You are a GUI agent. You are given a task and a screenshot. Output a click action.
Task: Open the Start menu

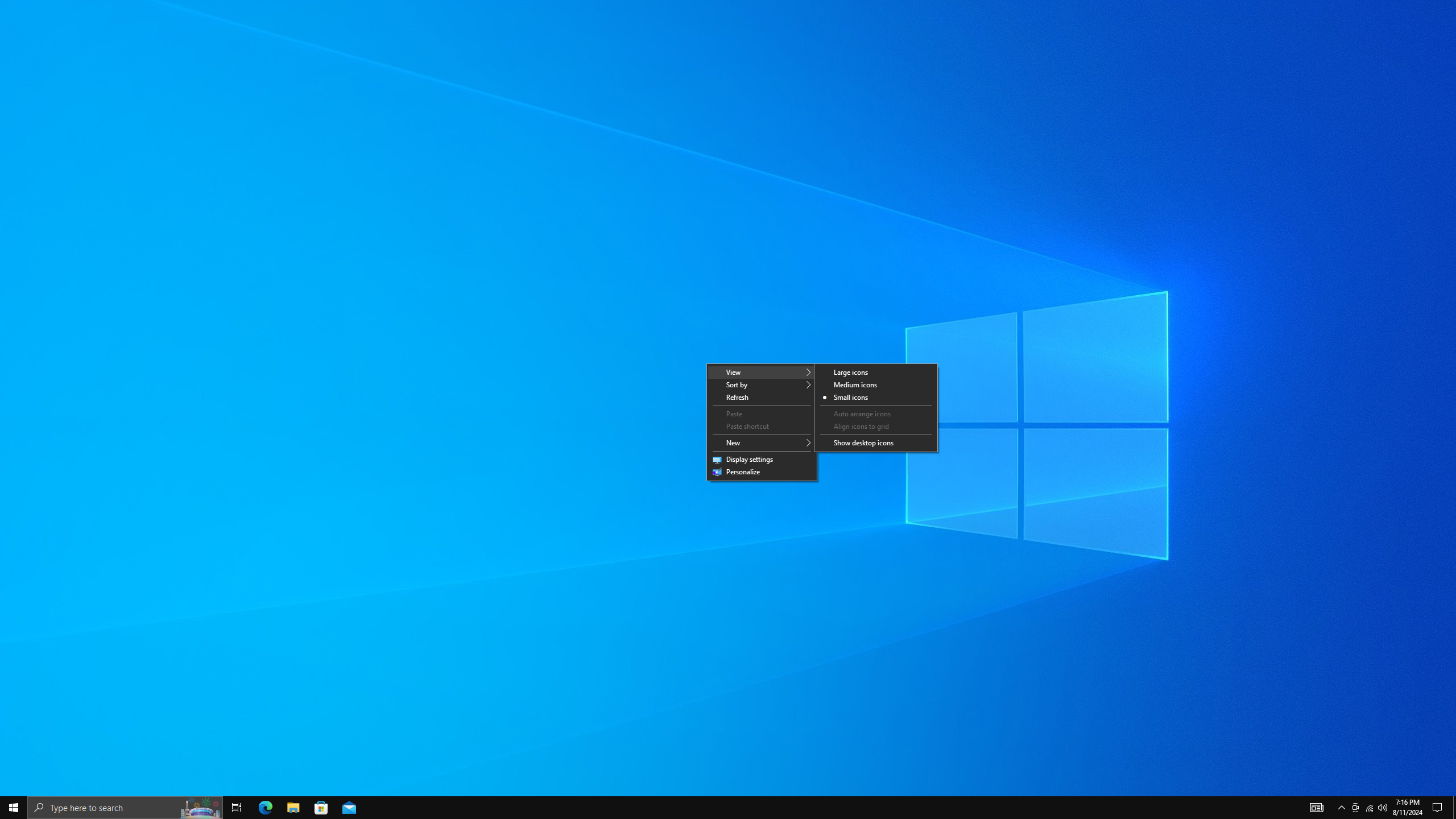click(x=14, y=807)
